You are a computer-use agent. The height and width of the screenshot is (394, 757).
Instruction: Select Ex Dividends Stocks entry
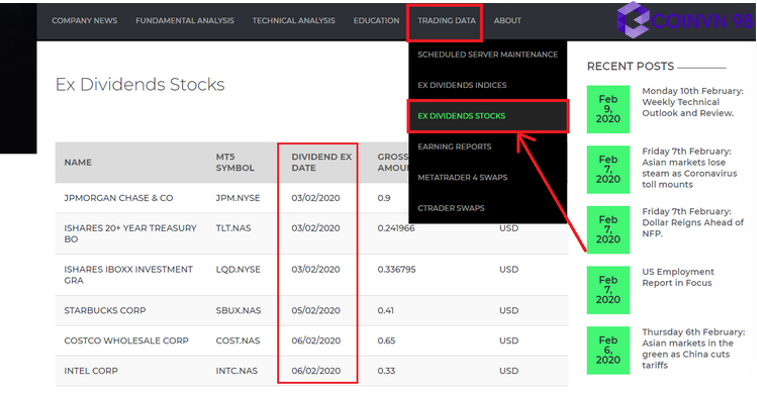(462, 116)
